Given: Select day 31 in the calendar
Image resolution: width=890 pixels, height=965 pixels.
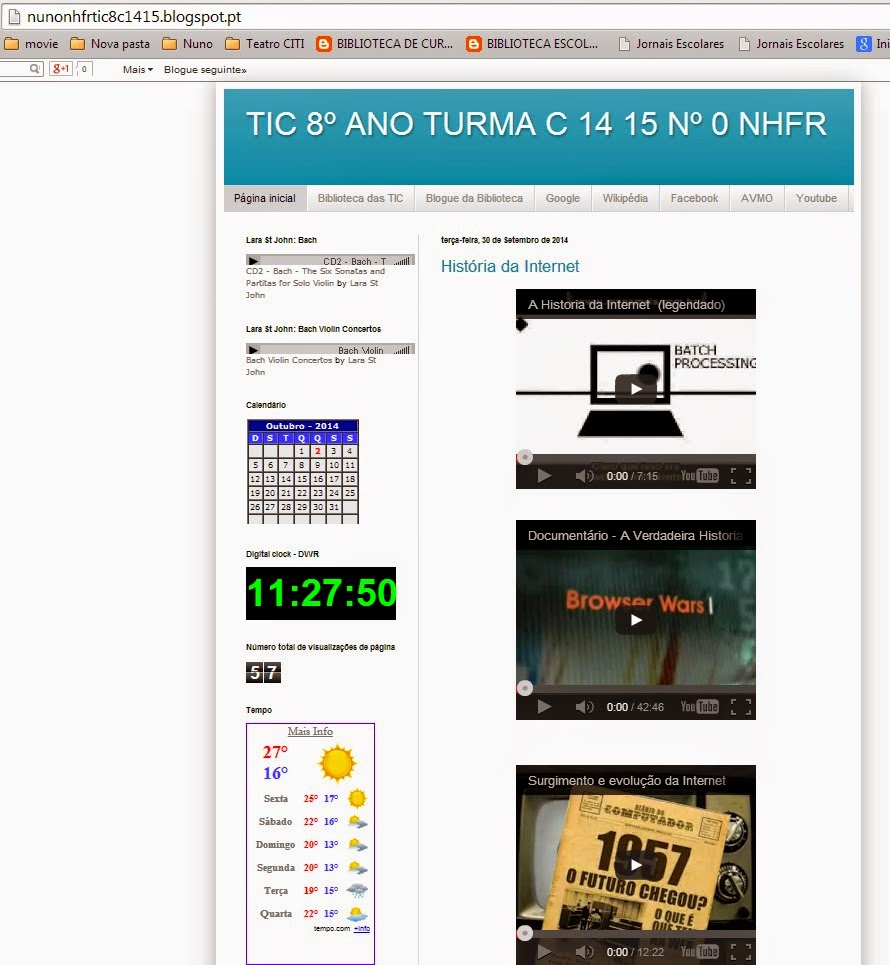Looking at the screenshot, I should tap(334, 507).
